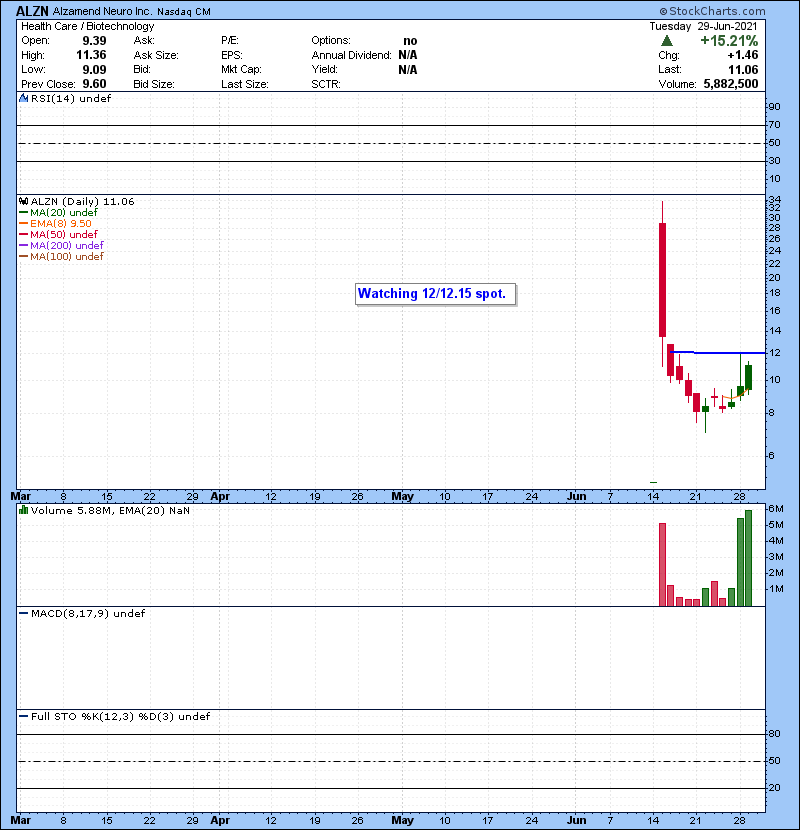Click the MACD(8,17,9) undef label
The image size is (800, 830).
point(88,614)
